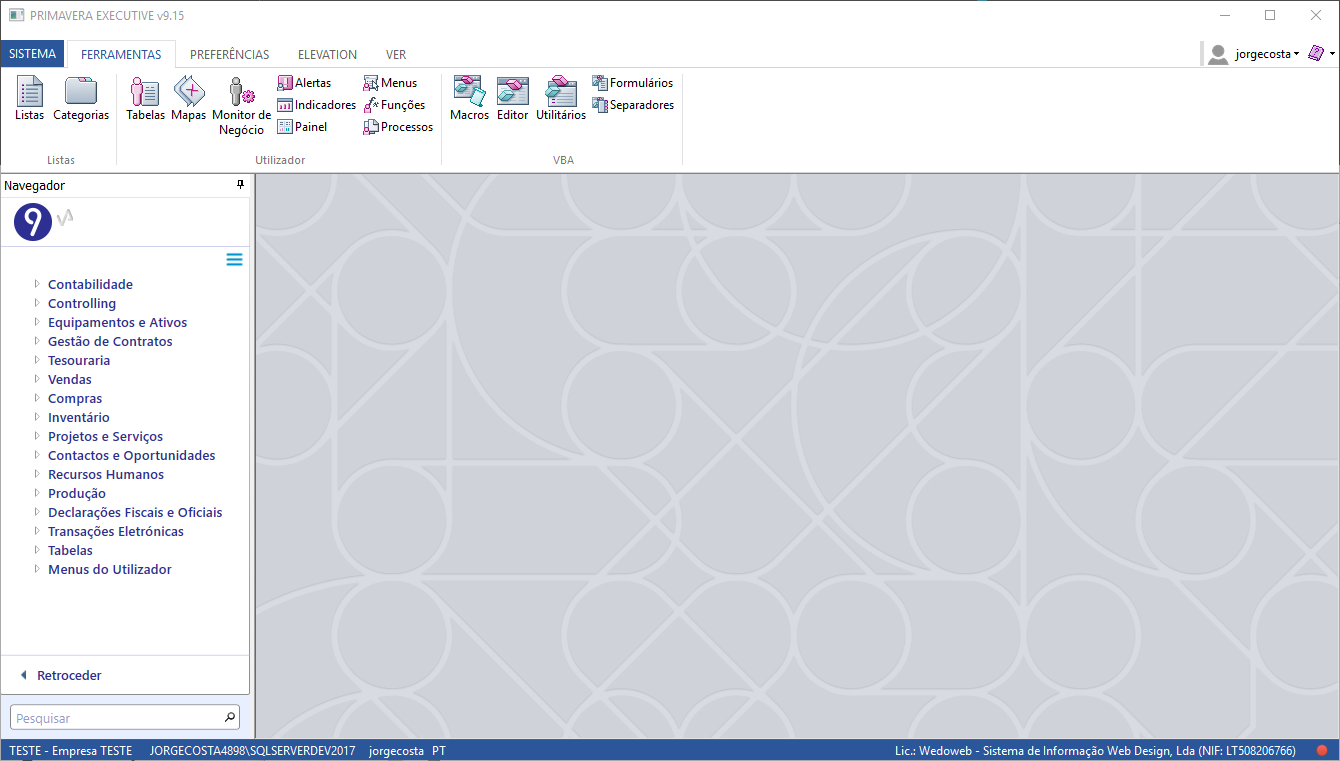Image resolution: width=1340 pixels, height=761 pixels.
Task: Open Categorias in the ribbon
Action: [81, 99]
